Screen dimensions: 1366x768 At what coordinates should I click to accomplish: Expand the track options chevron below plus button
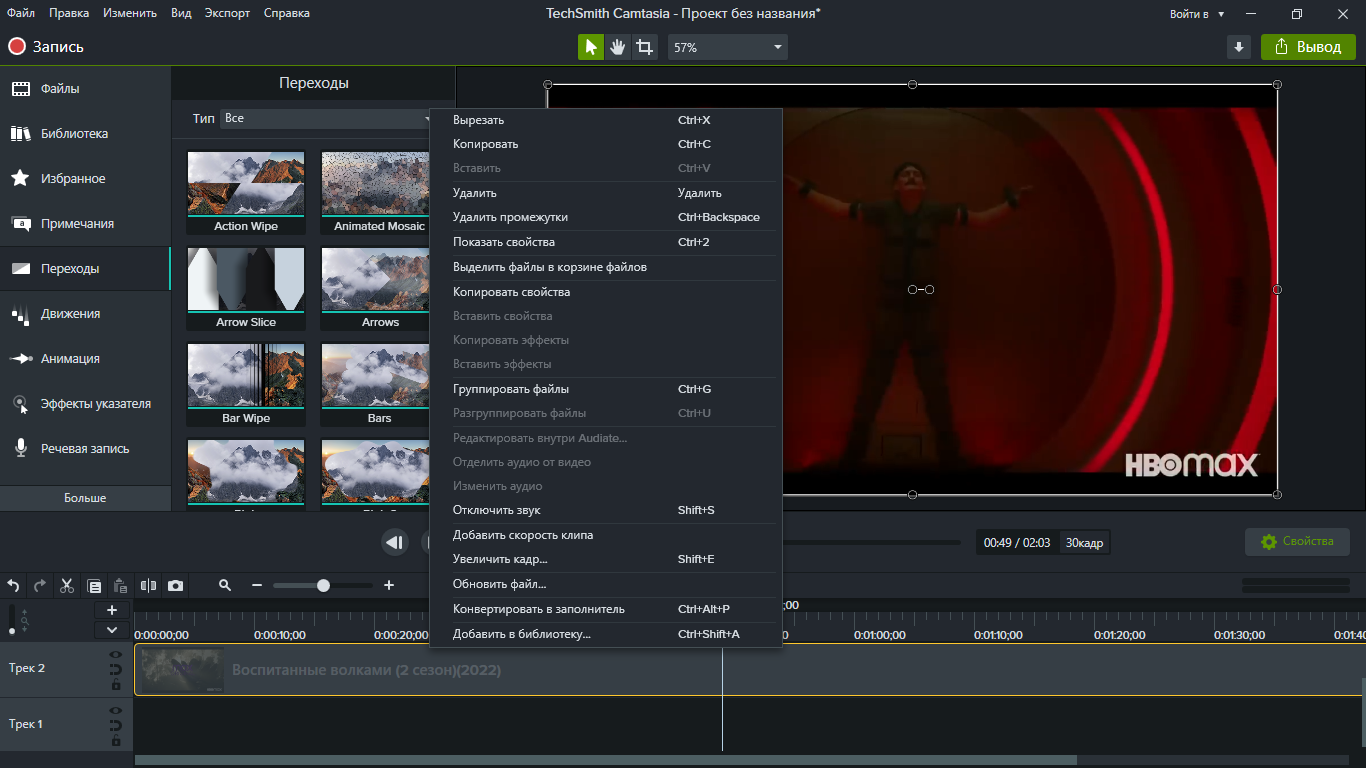tap(112, 630)
